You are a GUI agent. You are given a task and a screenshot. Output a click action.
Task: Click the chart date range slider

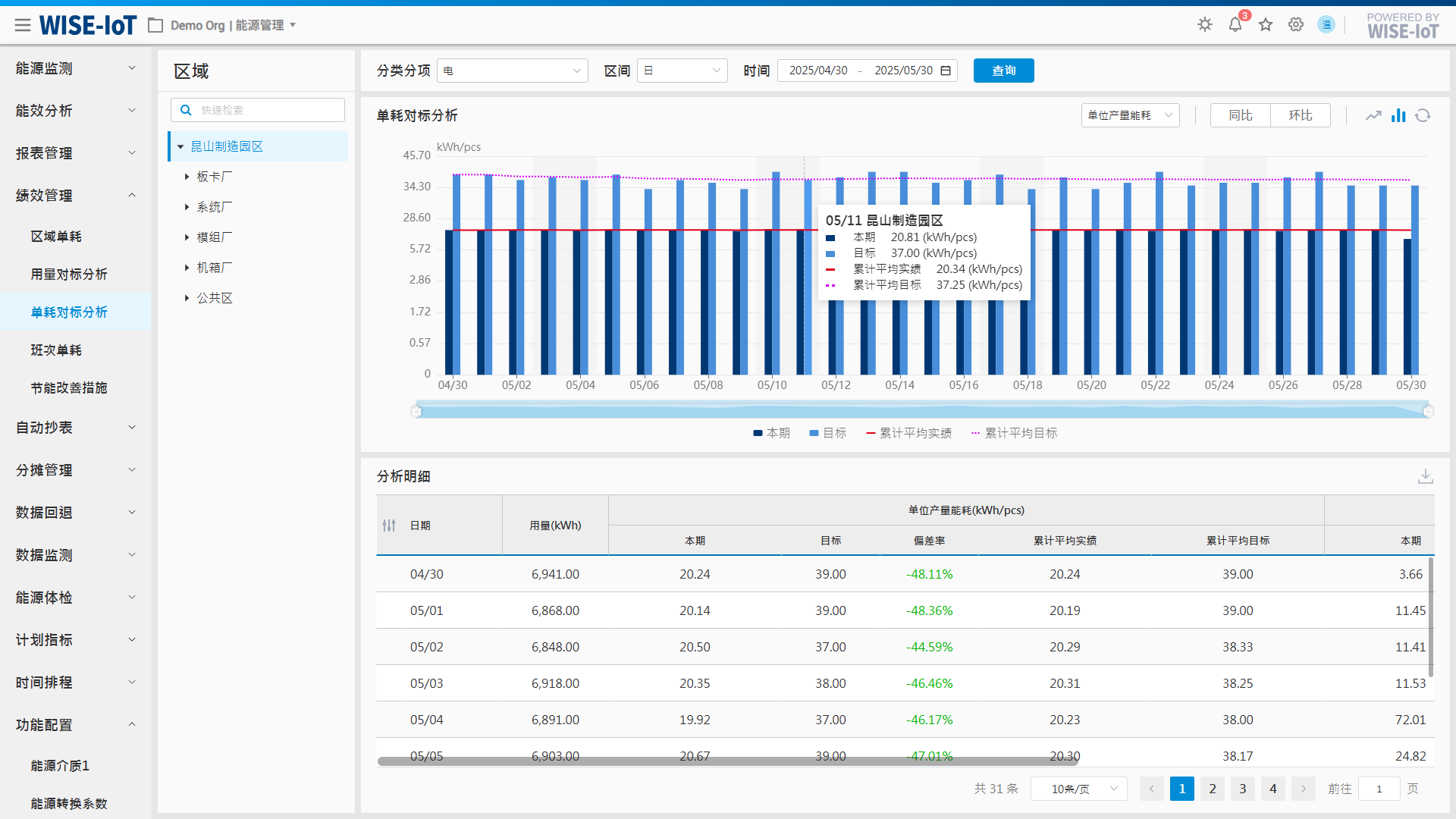tap(921, 411)
